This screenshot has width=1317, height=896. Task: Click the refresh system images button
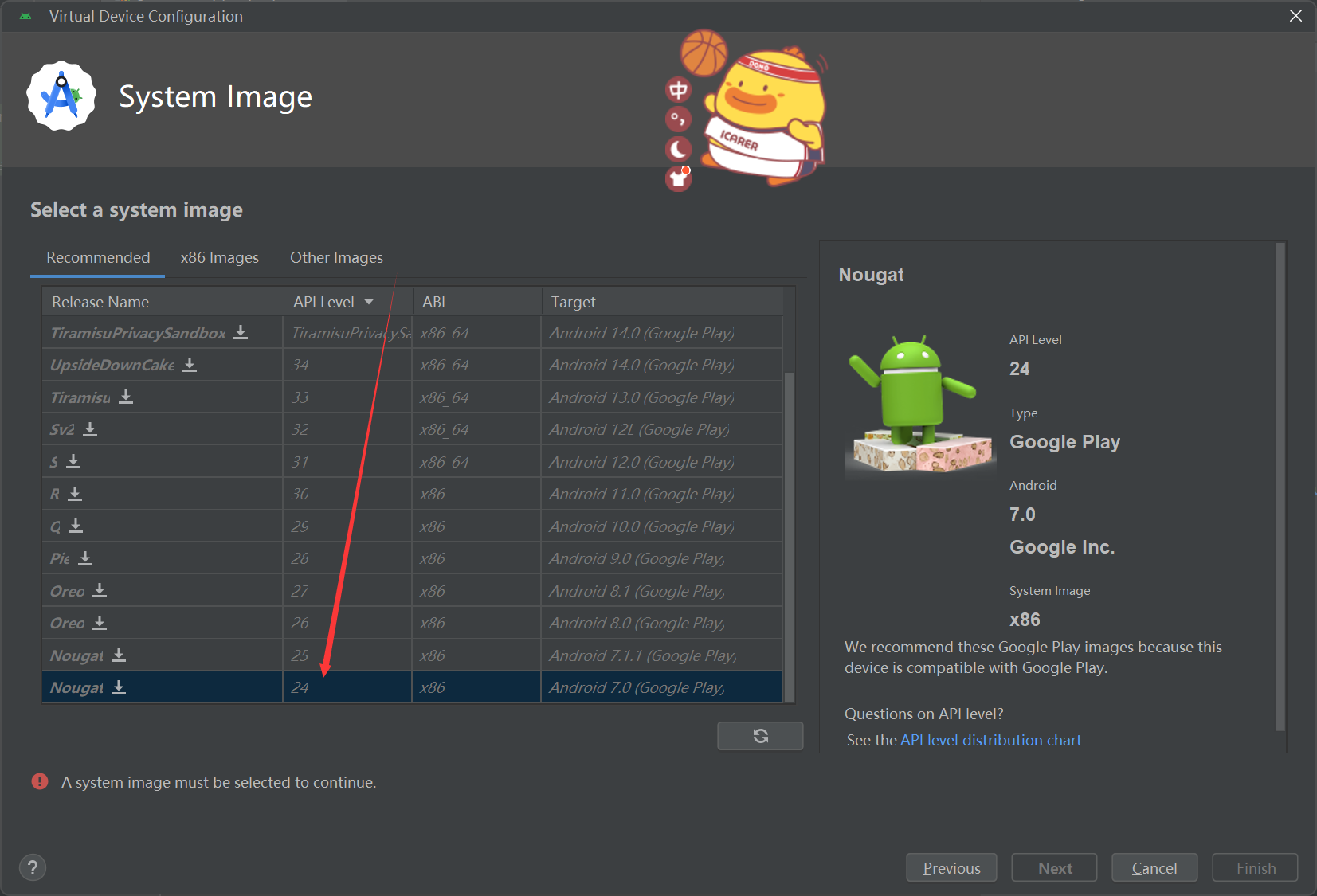[760, 736]
